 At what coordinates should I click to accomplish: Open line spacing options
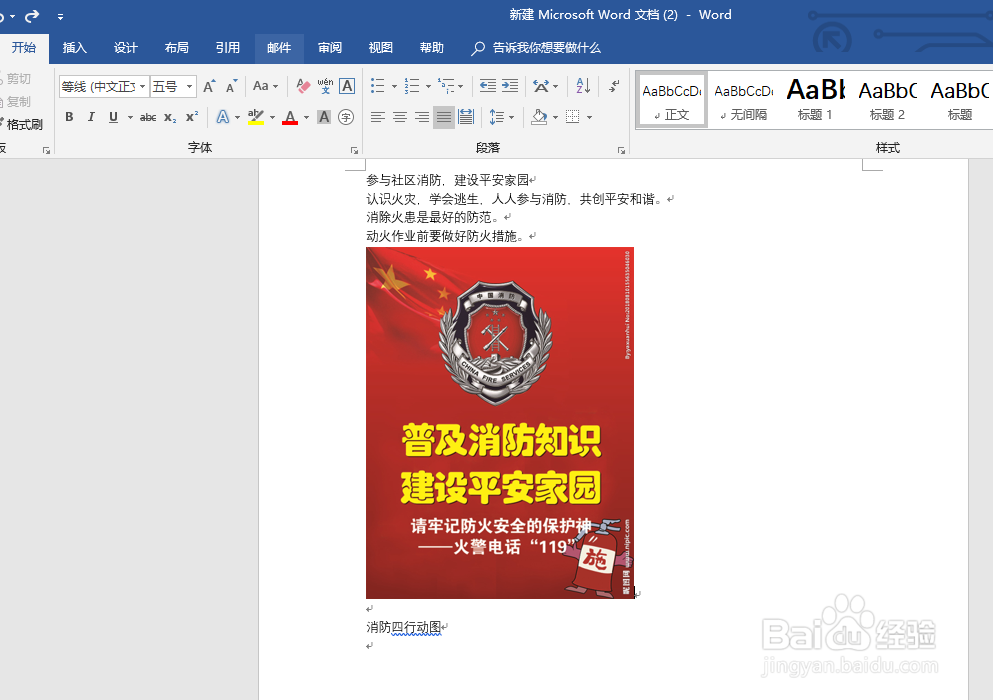tap(501, 117)
